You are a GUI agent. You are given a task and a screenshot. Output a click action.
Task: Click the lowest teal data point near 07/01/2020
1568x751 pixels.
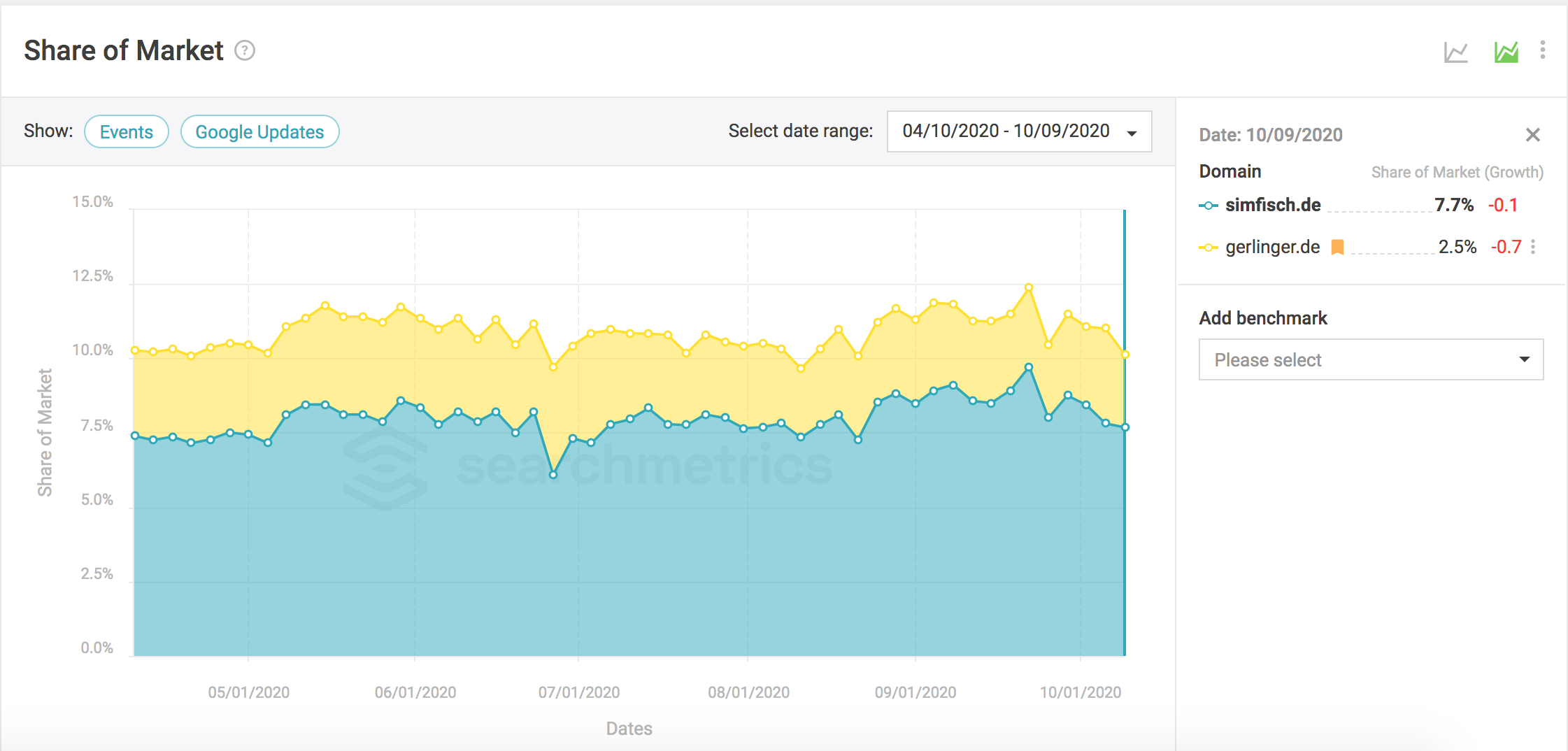553,475
